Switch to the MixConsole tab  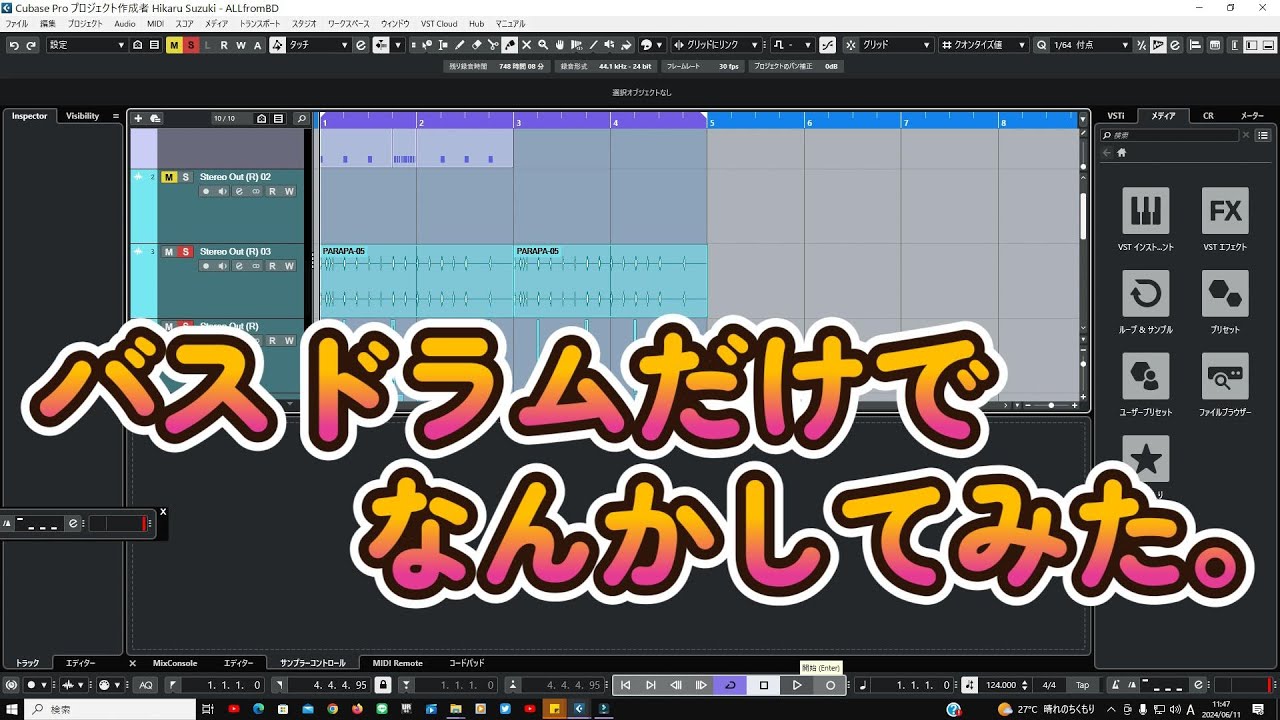175,663
